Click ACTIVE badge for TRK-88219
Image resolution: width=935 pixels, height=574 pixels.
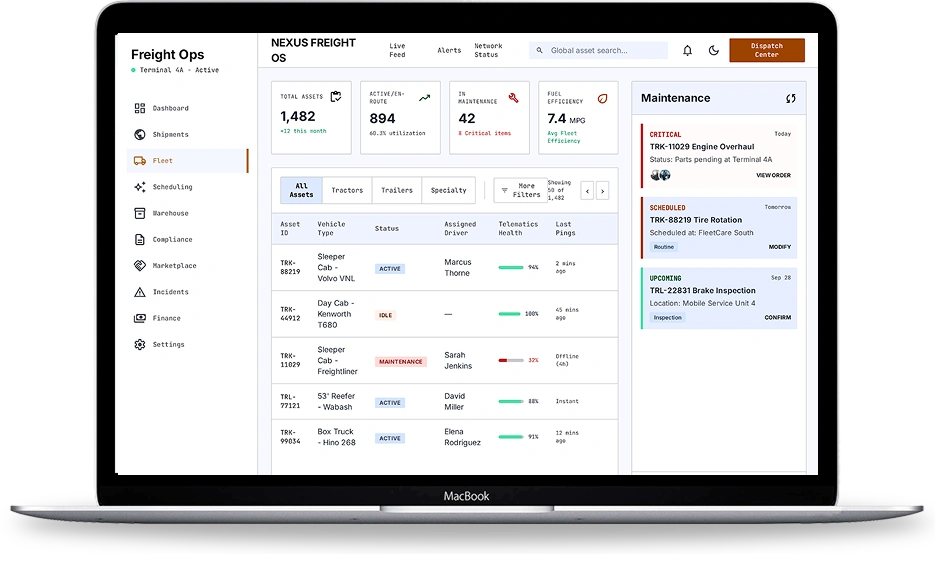click(390, 269)
